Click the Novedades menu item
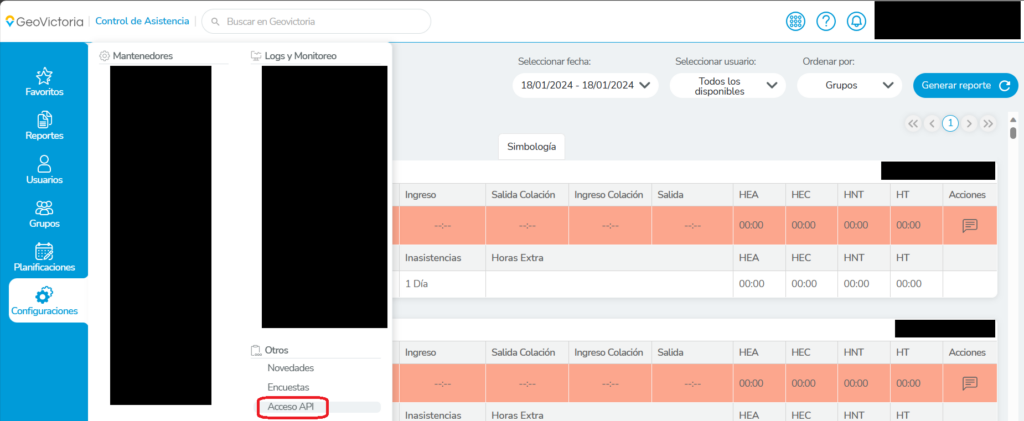 tap(291, 368)
